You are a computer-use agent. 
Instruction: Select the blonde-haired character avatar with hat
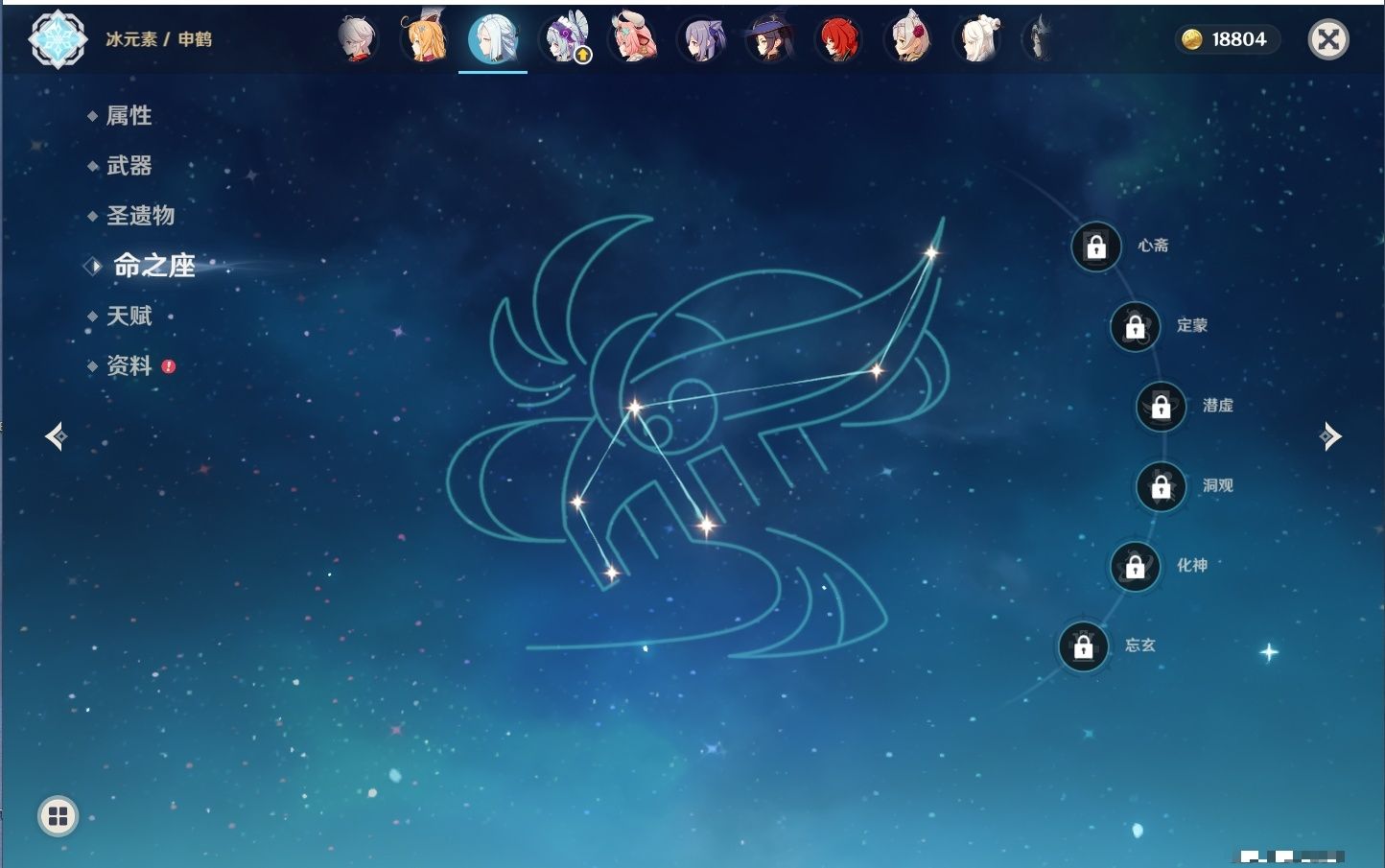tap(425, 39)
